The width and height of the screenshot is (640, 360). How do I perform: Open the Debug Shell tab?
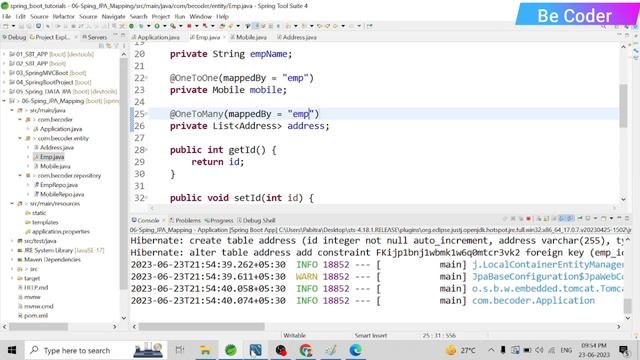pos(259,220)
